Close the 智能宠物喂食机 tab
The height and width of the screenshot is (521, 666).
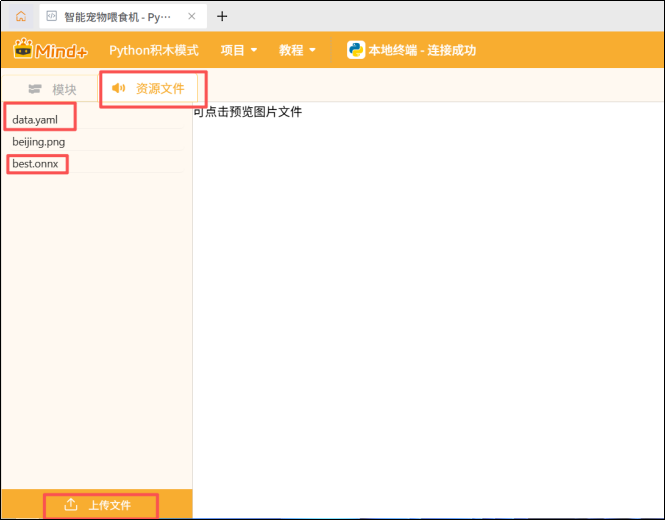tap(192, 17)
